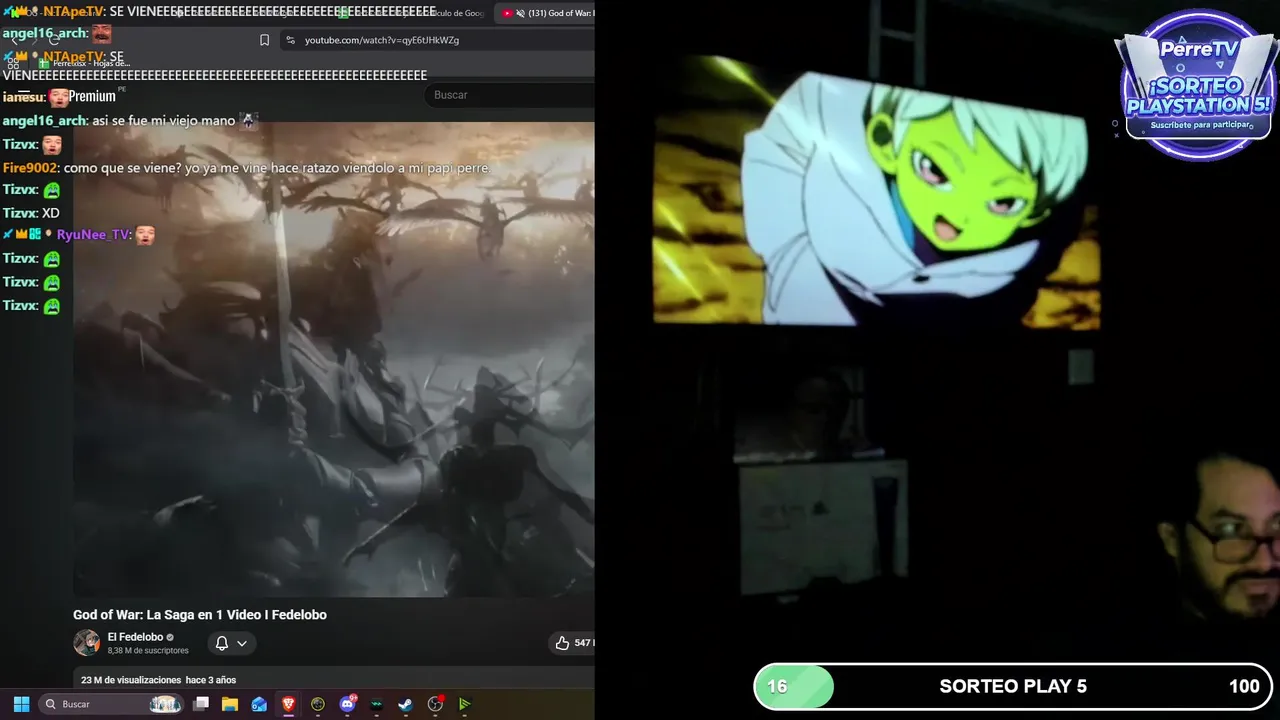
Task: Click the youtube.com URL in the address bar
Action: [x=381, y=40]
